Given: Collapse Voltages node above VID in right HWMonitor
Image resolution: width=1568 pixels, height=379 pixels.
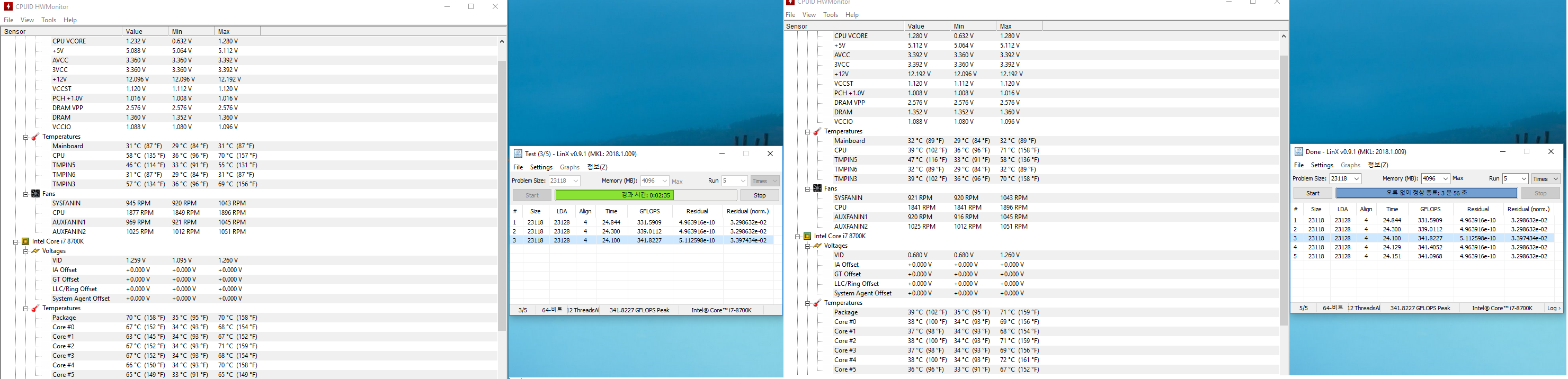Looking at the screenshot, I should [807, 246].
